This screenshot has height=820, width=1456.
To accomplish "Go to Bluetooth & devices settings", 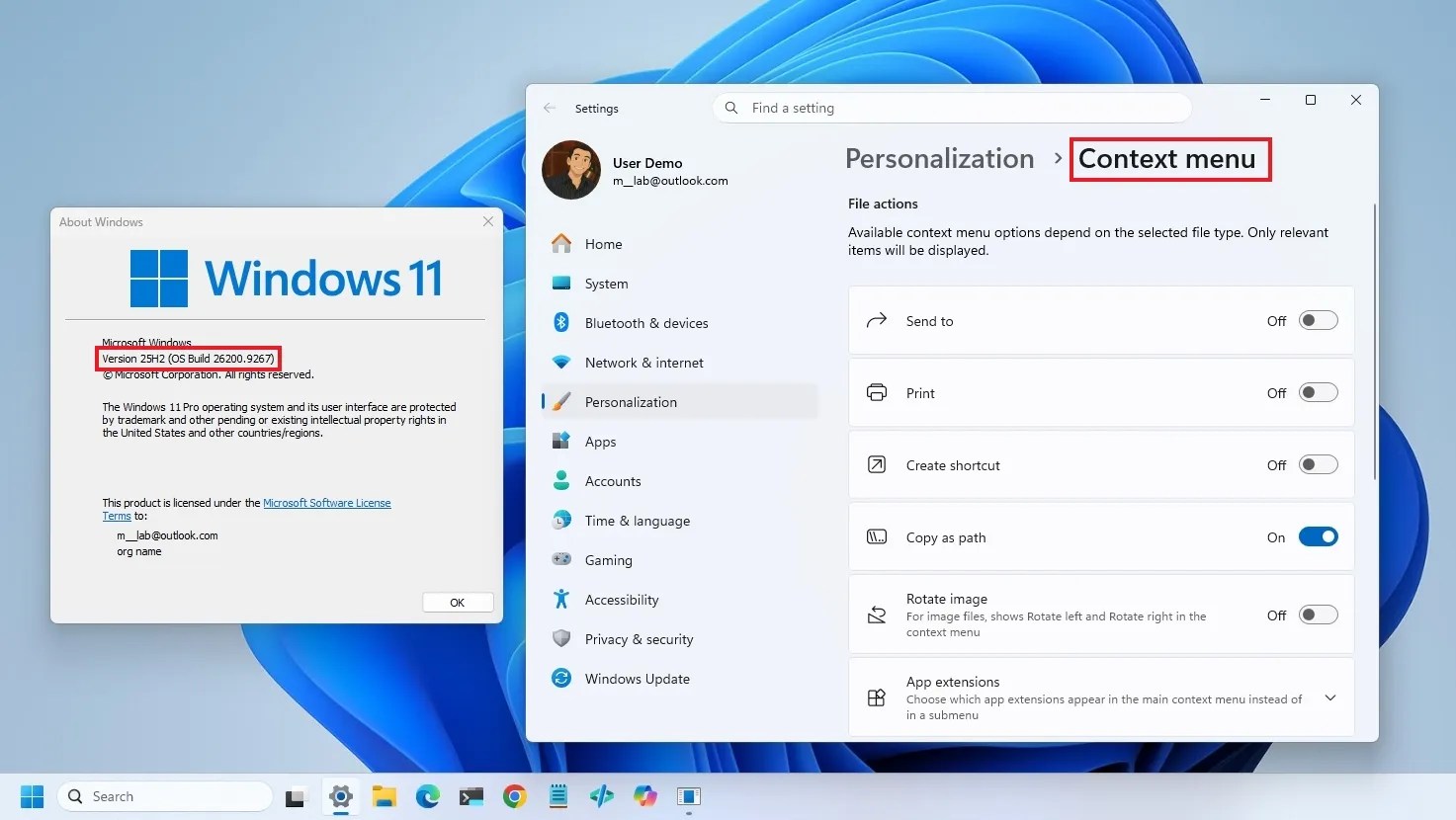I will (x=680, y=323).
